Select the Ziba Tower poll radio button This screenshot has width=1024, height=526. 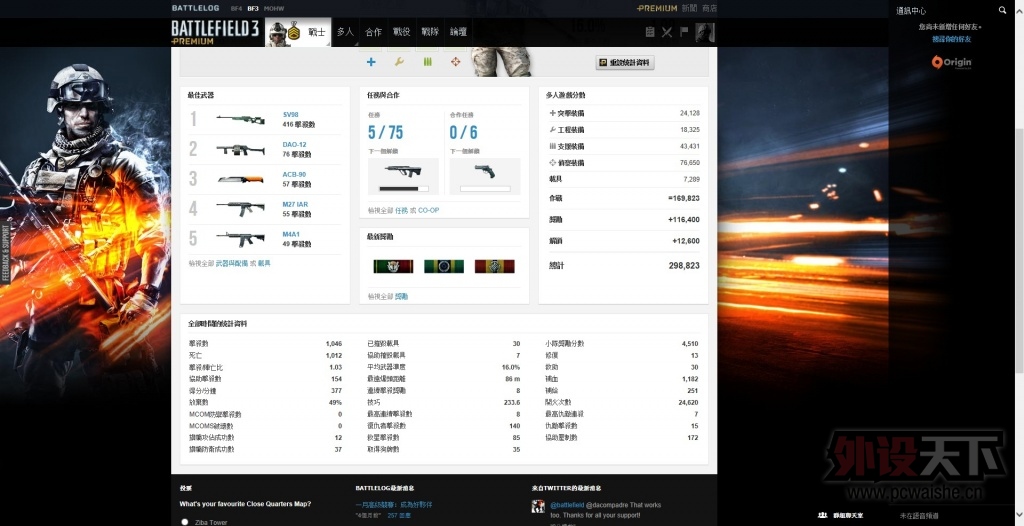tap(185, 521)
